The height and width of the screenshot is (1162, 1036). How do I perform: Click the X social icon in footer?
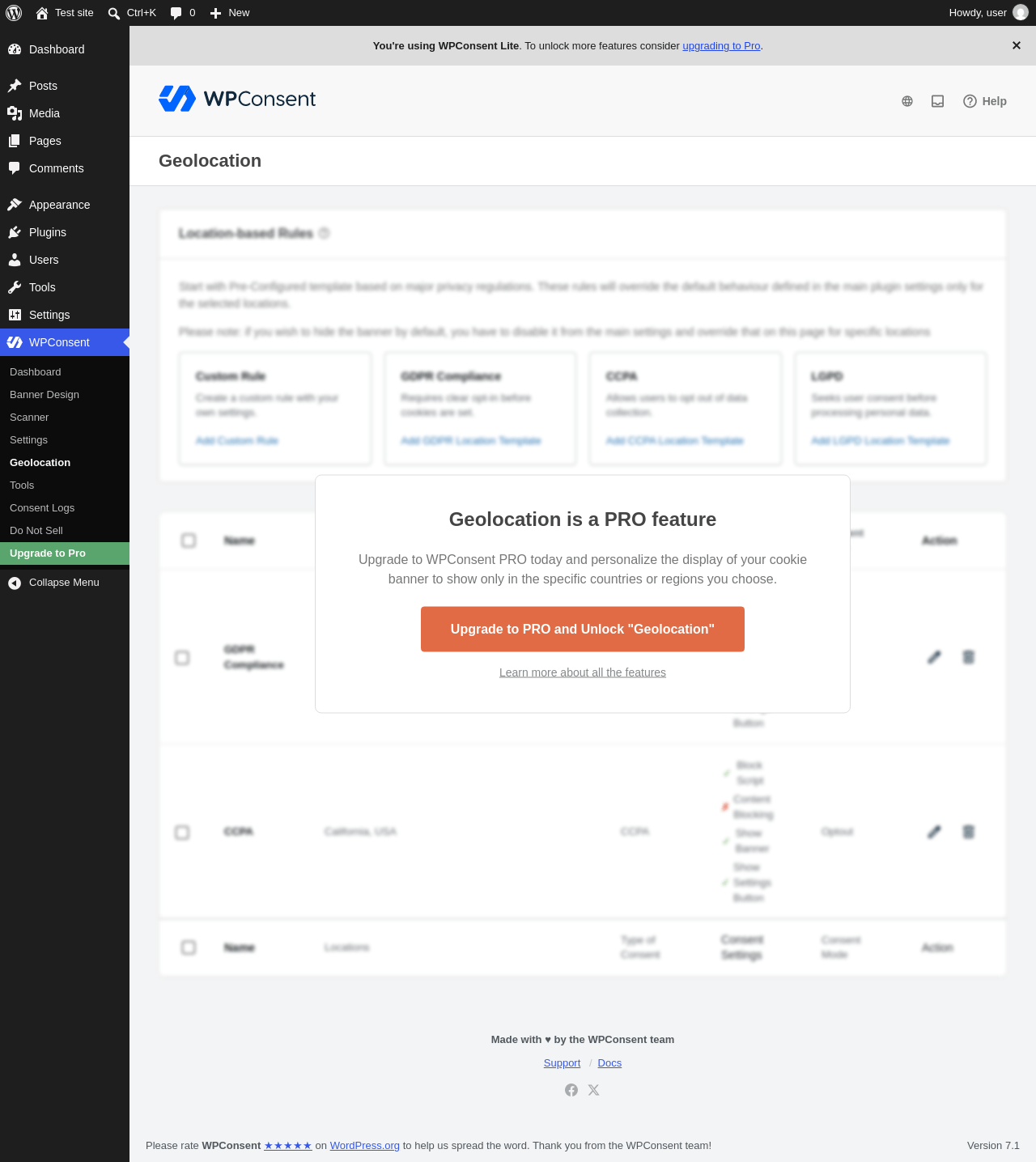click(594, 1090)
